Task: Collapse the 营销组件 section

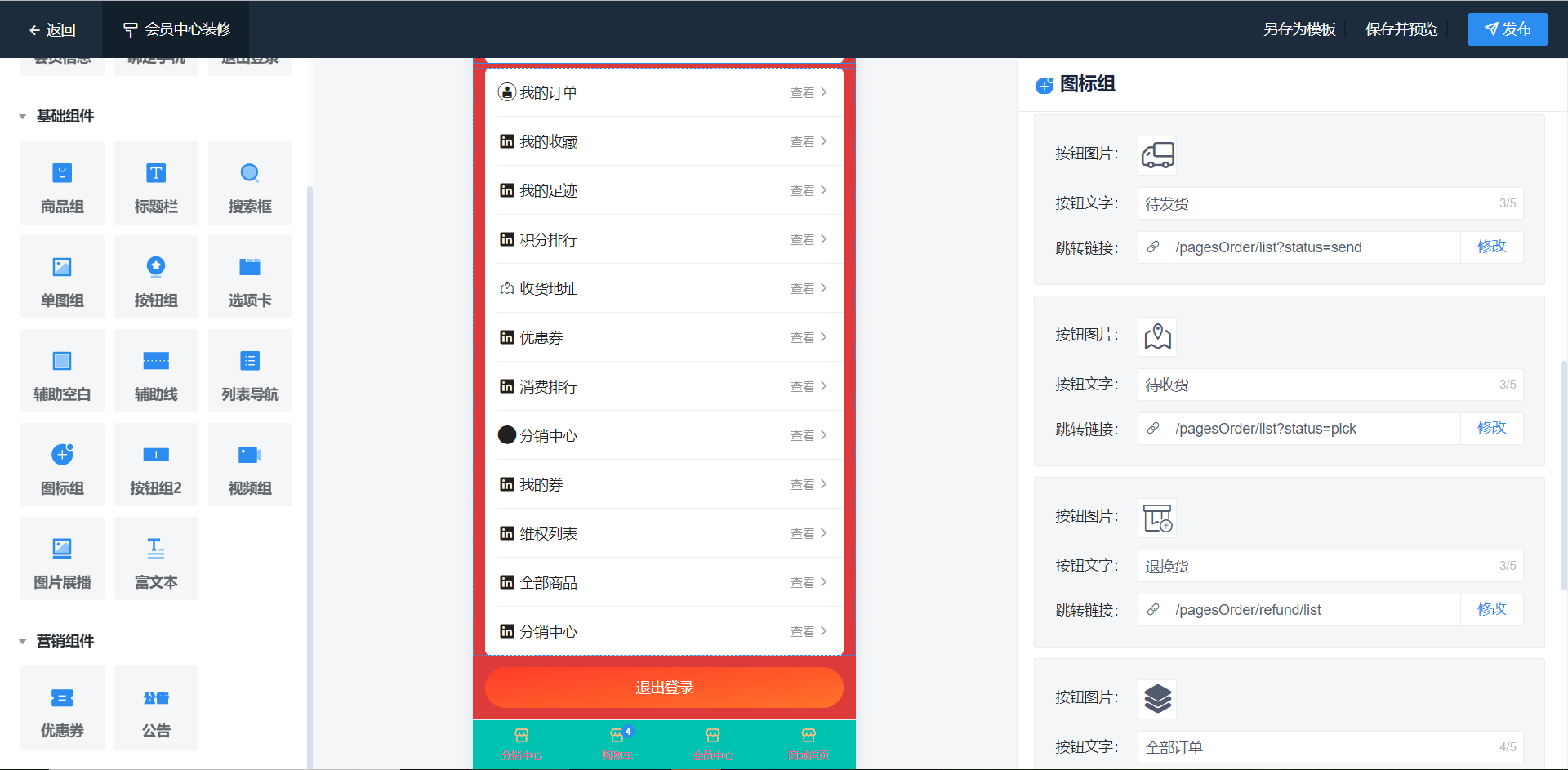Action: pos(23,642)
